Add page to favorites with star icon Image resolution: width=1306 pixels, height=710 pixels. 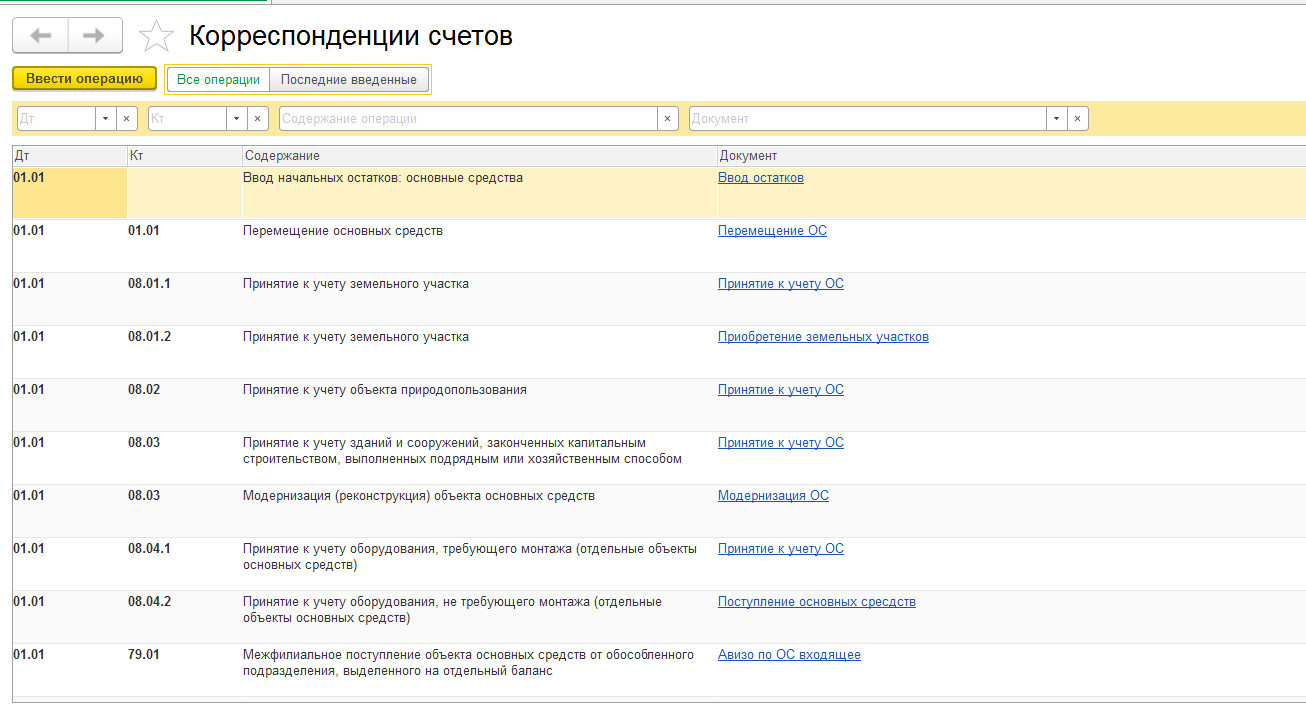155,37
